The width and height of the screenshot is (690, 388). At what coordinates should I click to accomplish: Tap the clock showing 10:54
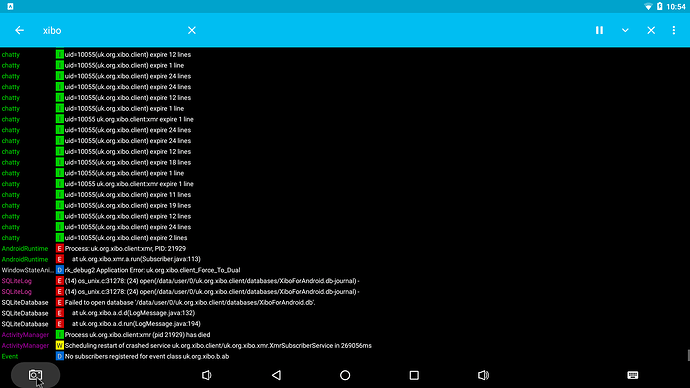point(676,7)
